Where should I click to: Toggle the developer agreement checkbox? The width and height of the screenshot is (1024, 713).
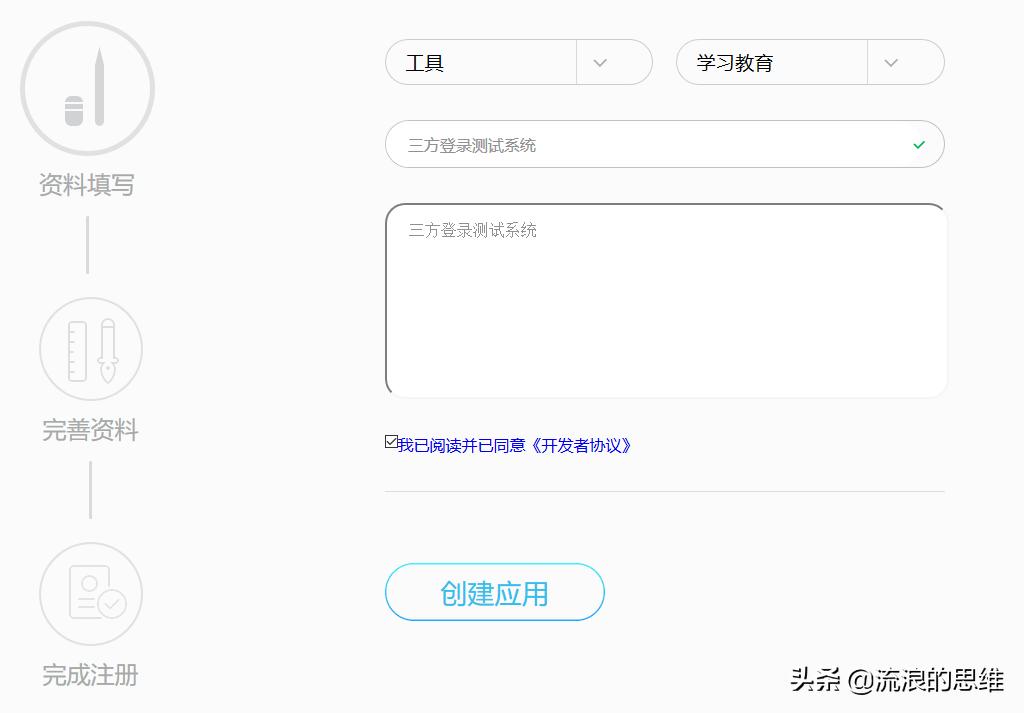(391, 442)
